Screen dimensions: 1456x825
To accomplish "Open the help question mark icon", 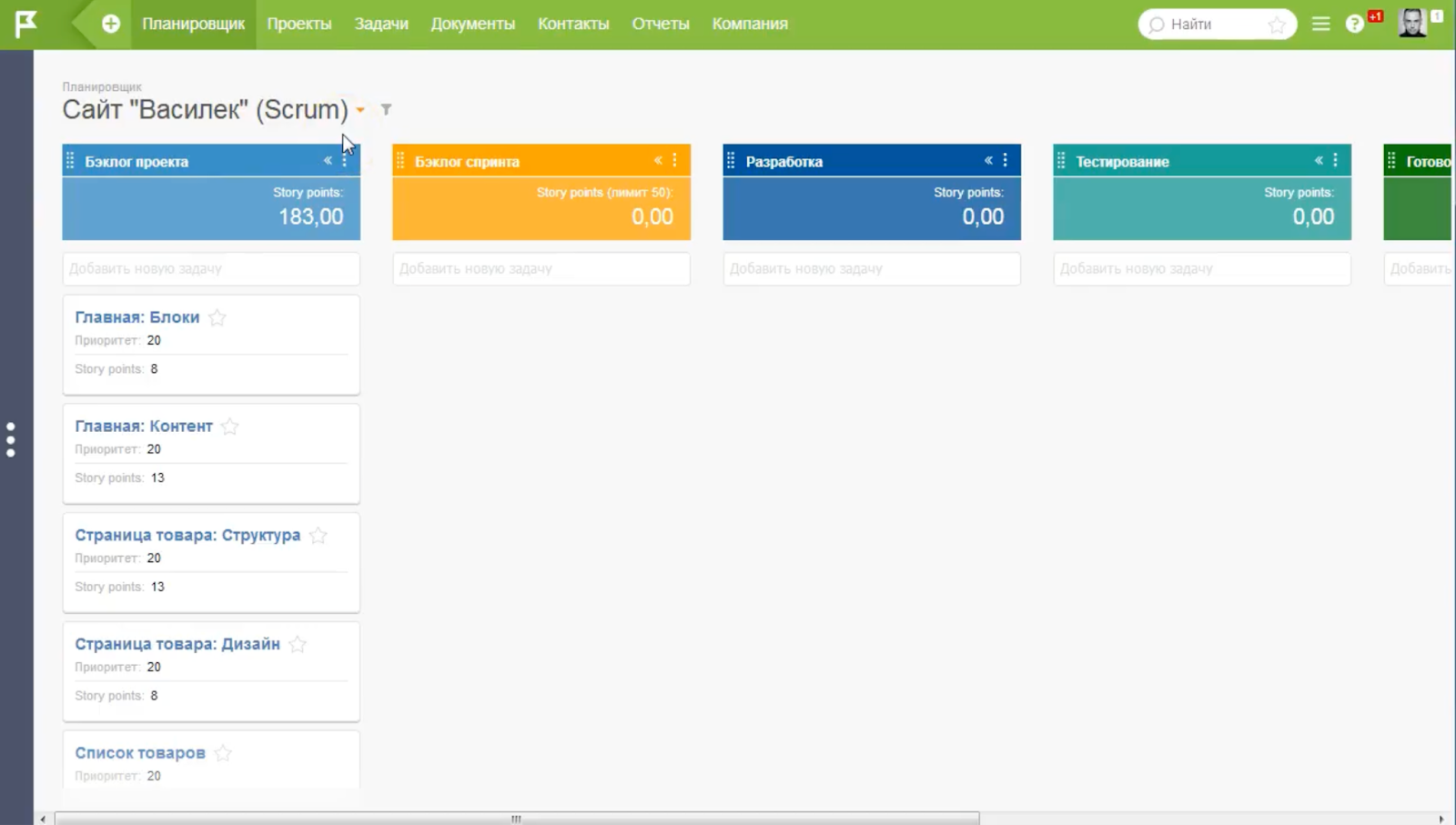I will pos(1354,25).
